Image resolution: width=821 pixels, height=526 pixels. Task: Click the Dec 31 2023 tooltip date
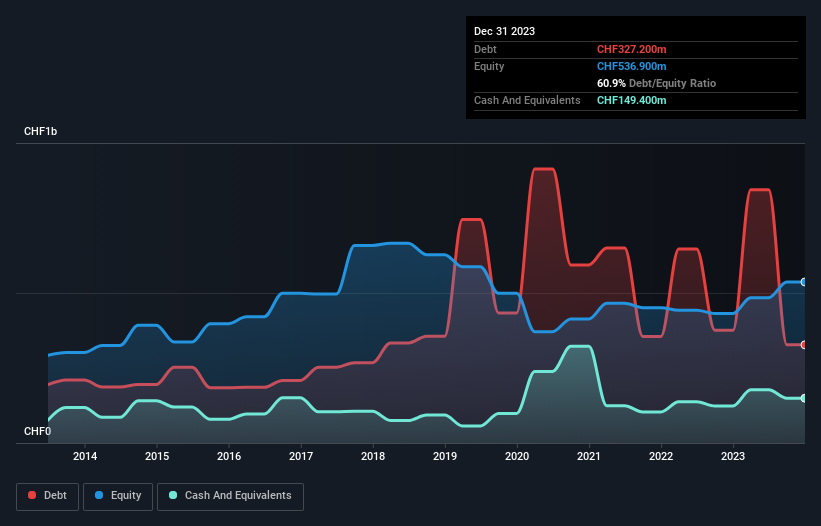(x=504, y=31)
